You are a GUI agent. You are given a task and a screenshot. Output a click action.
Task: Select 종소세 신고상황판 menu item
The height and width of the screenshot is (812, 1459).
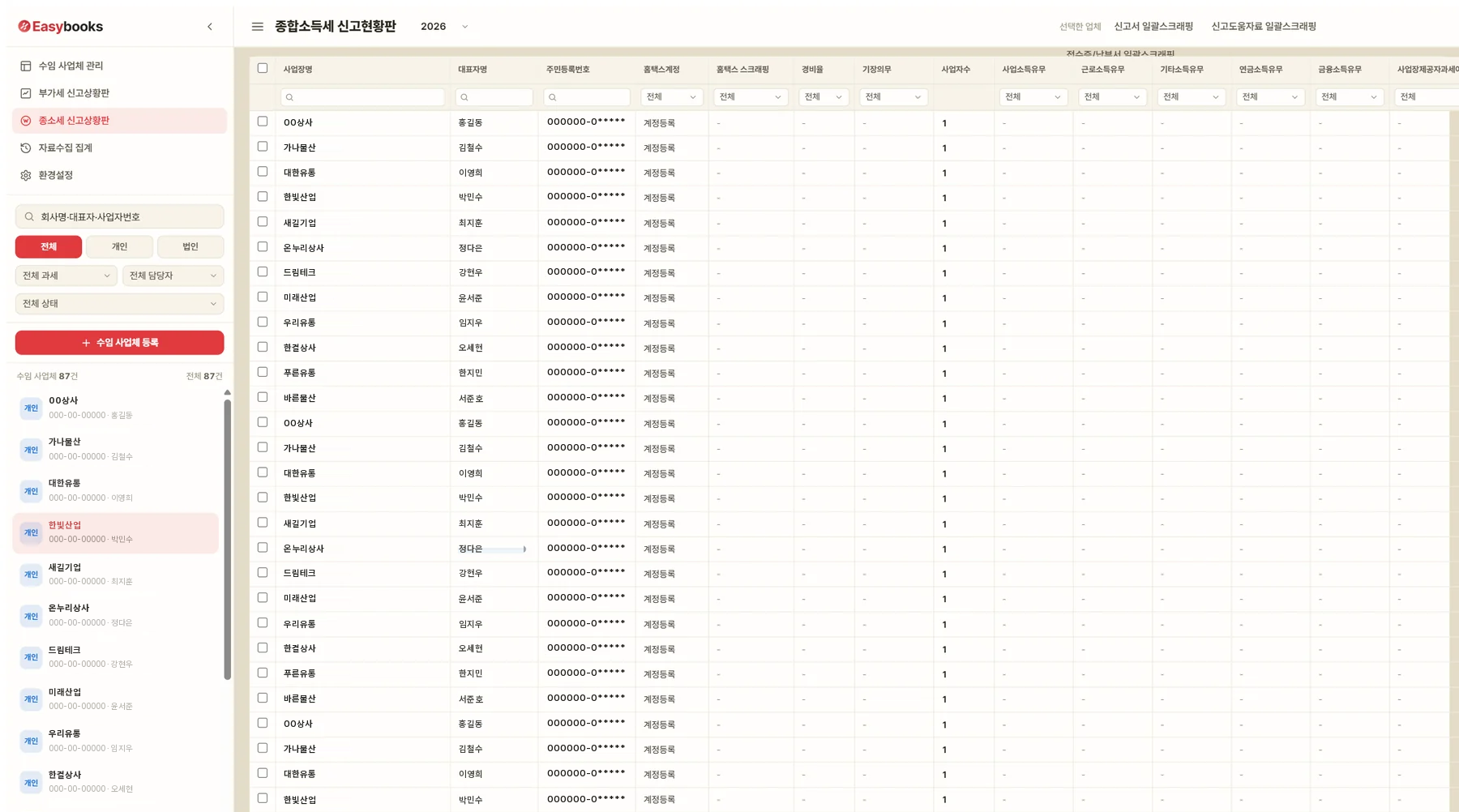[x=119, y=121]
